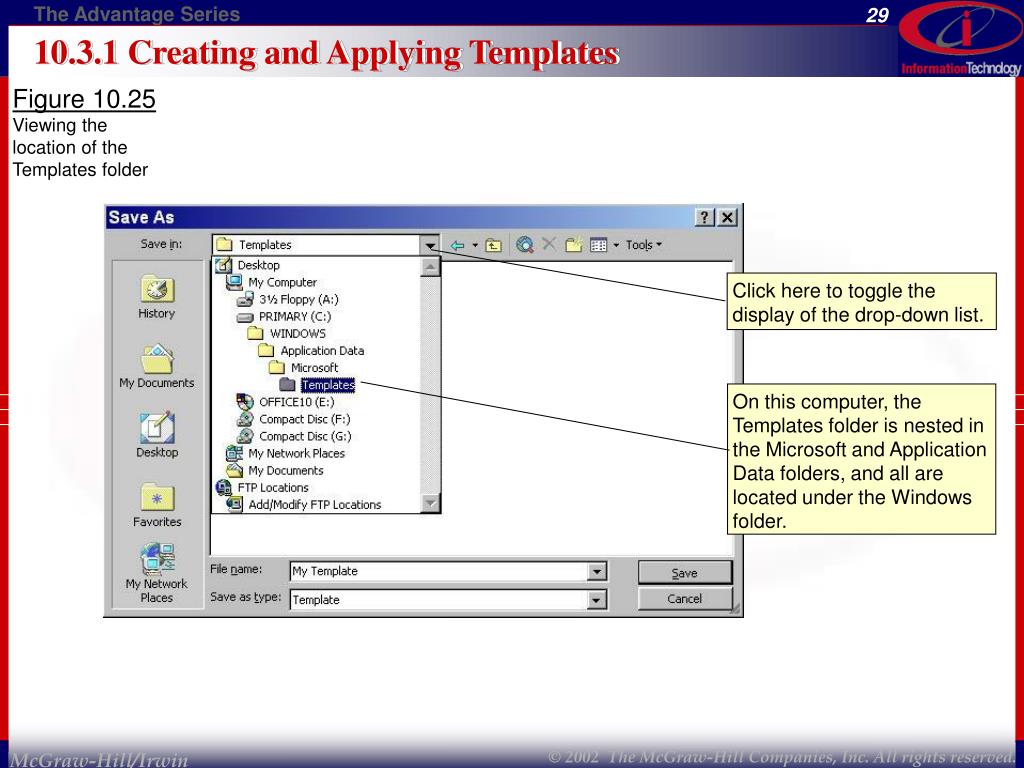Image resolution: width=1024 pixels, height=768 pixels.
Task: Click the Views toolbar icon
Action: pos(598,246)
